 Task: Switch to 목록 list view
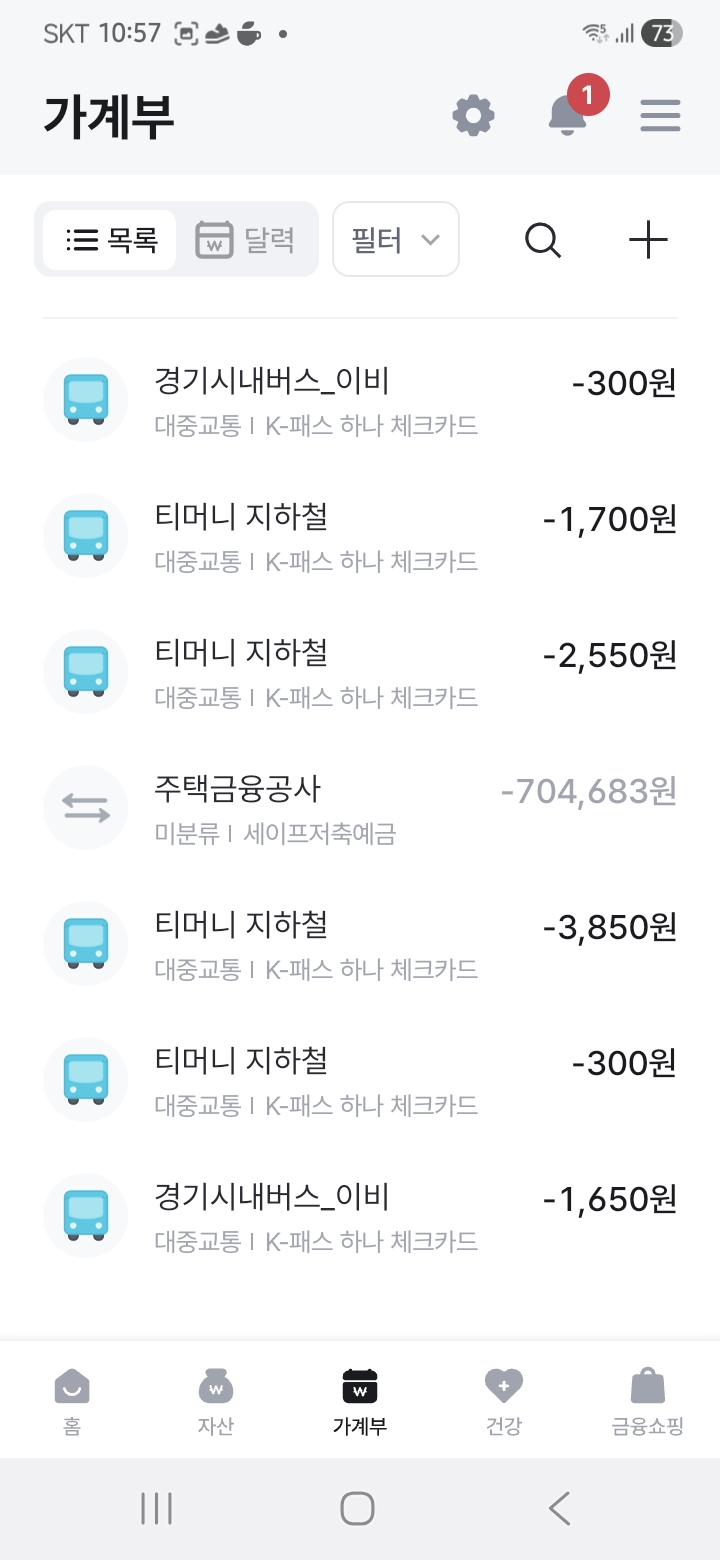point(111,240)
